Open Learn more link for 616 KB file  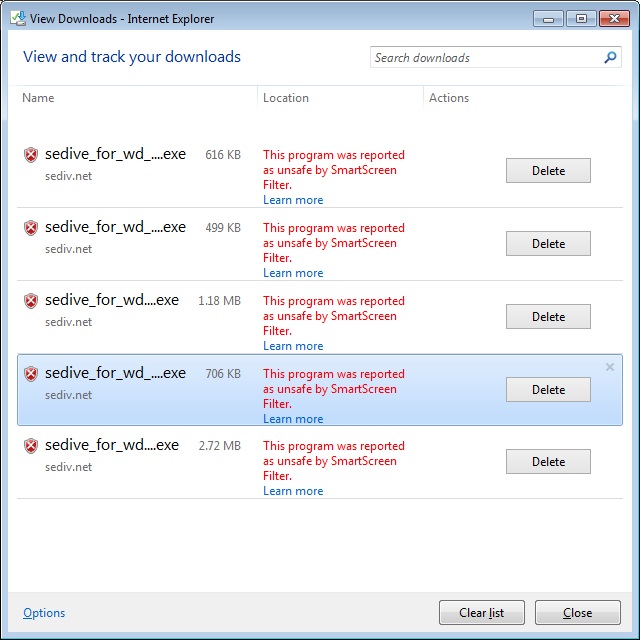coord(293,200)
